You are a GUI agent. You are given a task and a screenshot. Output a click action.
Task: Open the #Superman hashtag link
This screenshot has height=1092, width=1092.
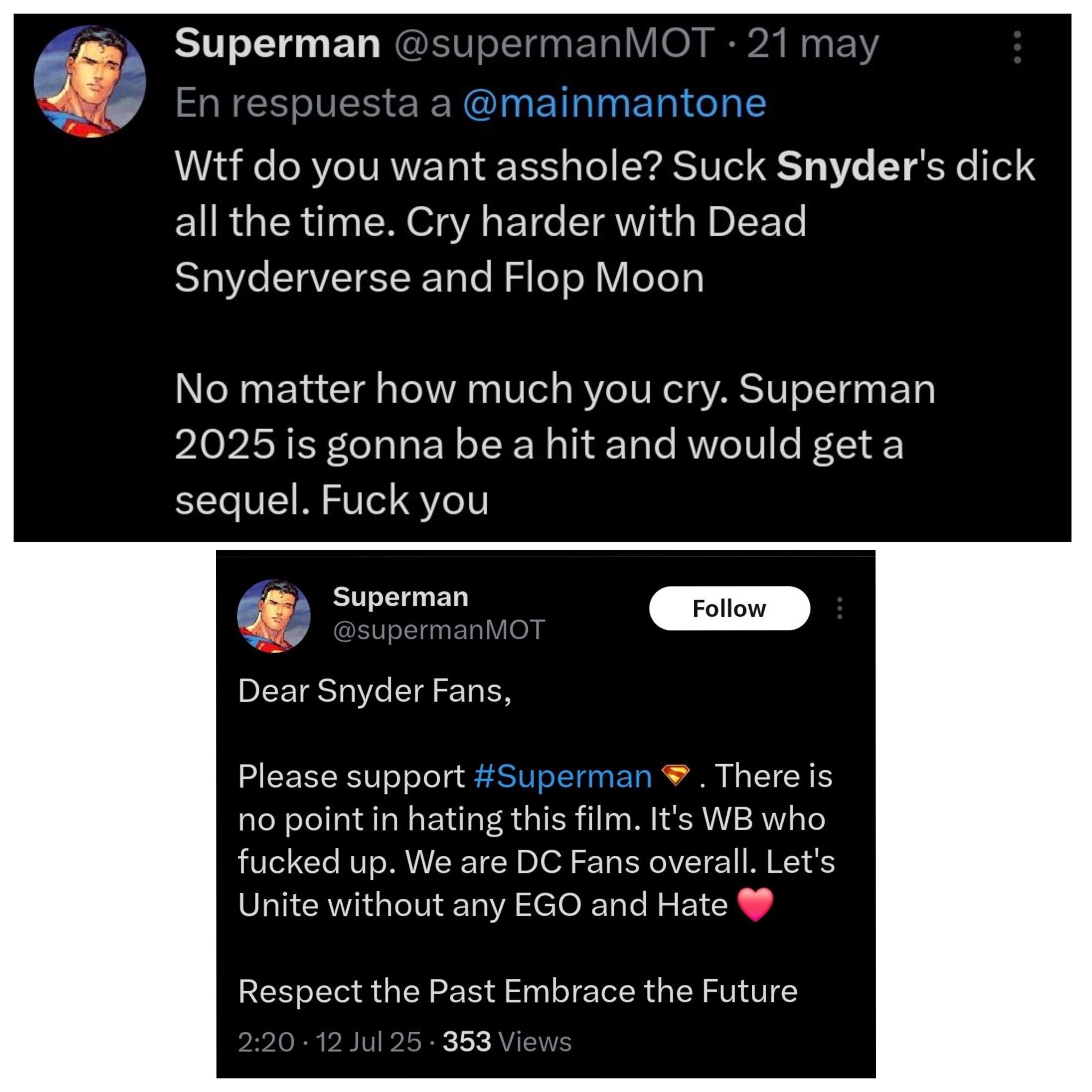pos(563,775)
